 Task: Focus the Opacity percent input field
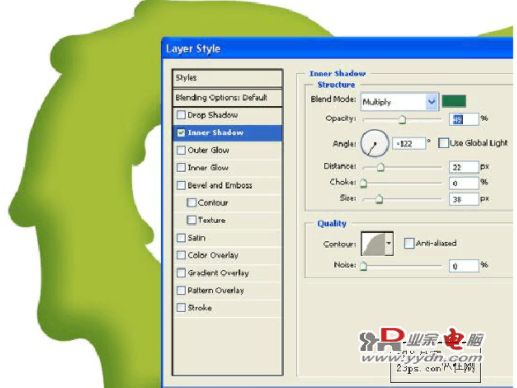pos(464,119)
